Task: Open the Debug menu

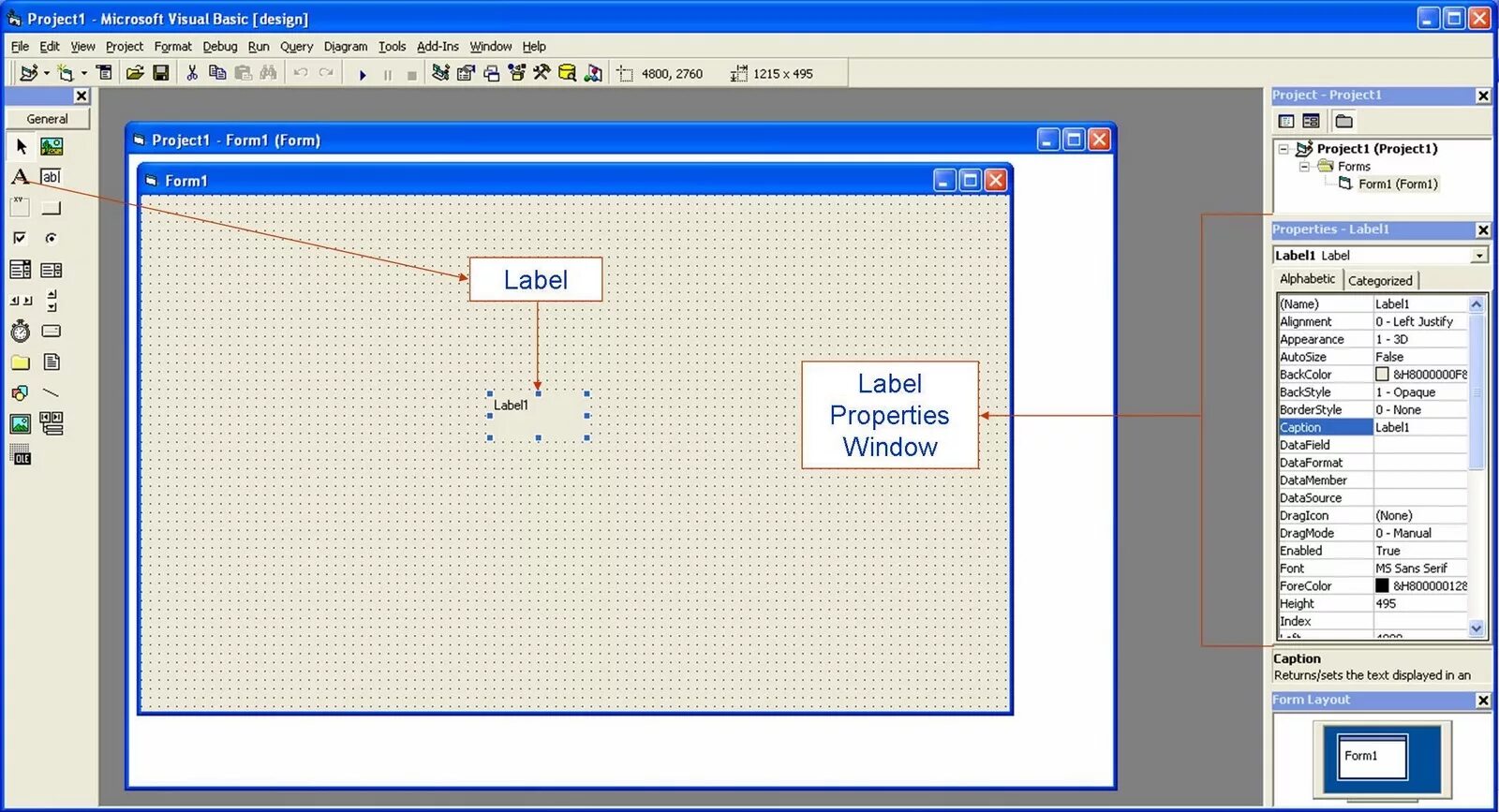Action: coord(220,46)
